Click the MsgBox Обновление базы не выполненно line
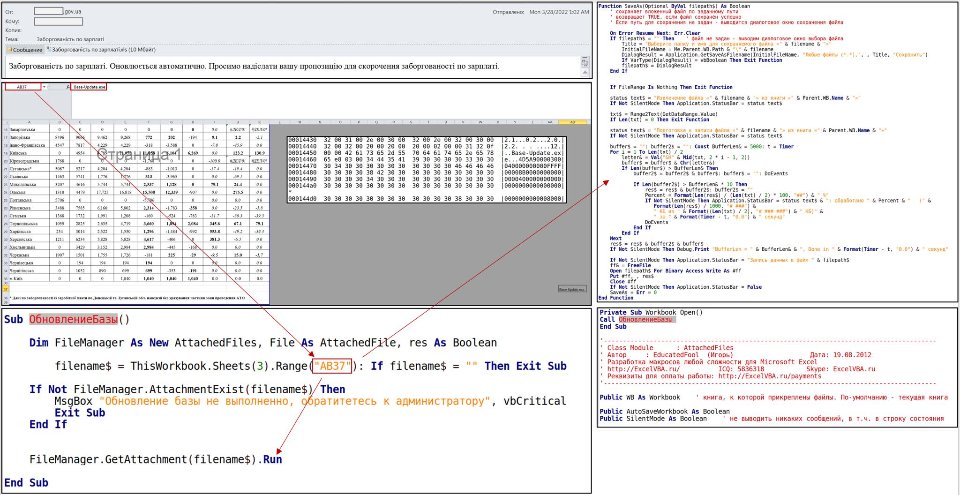The width and height of the screenshot is (960, 495). pos(310,401)
